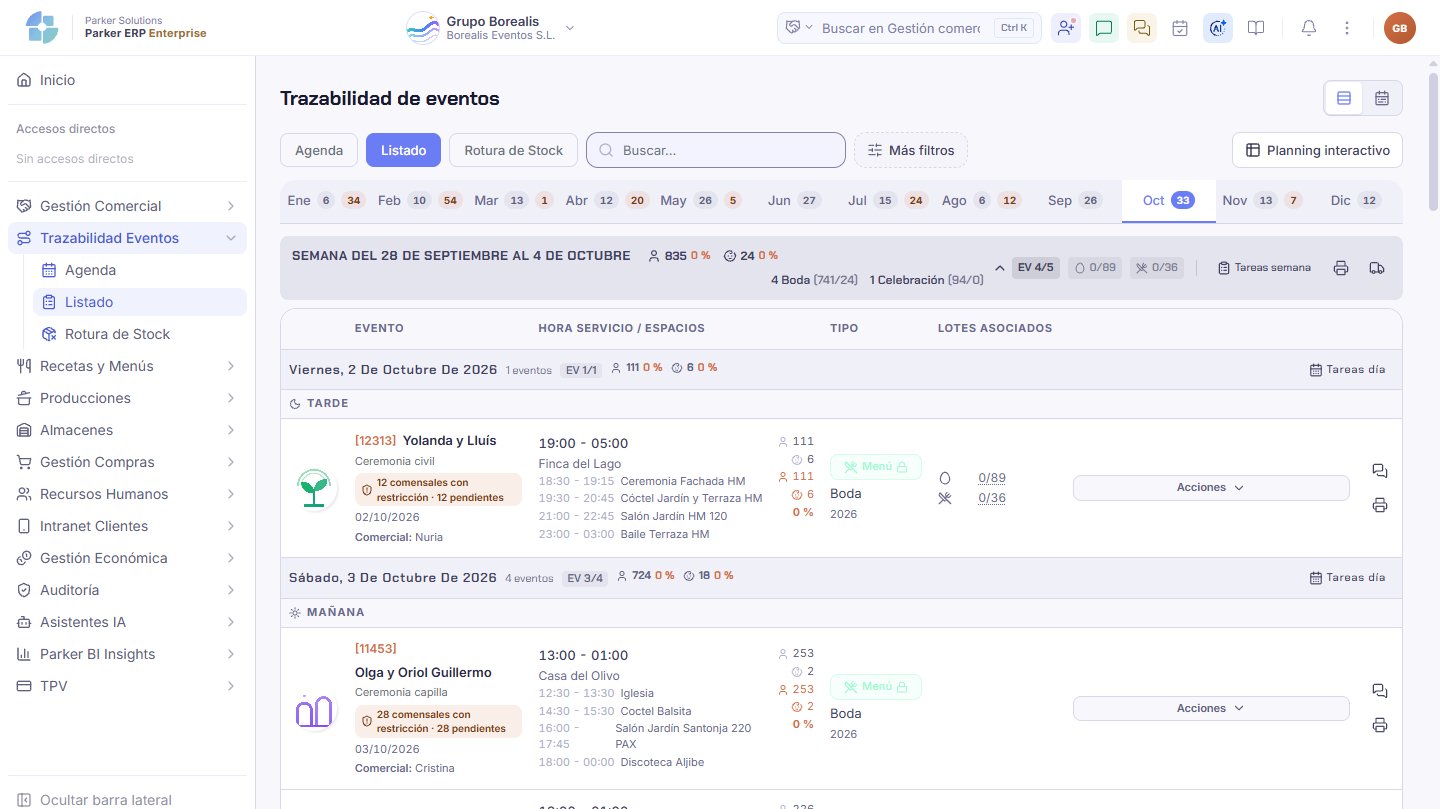Open comments icon for Olga y Oriol Guillermo
Screen dimensions: 1440x809
tap(1380, 691)
